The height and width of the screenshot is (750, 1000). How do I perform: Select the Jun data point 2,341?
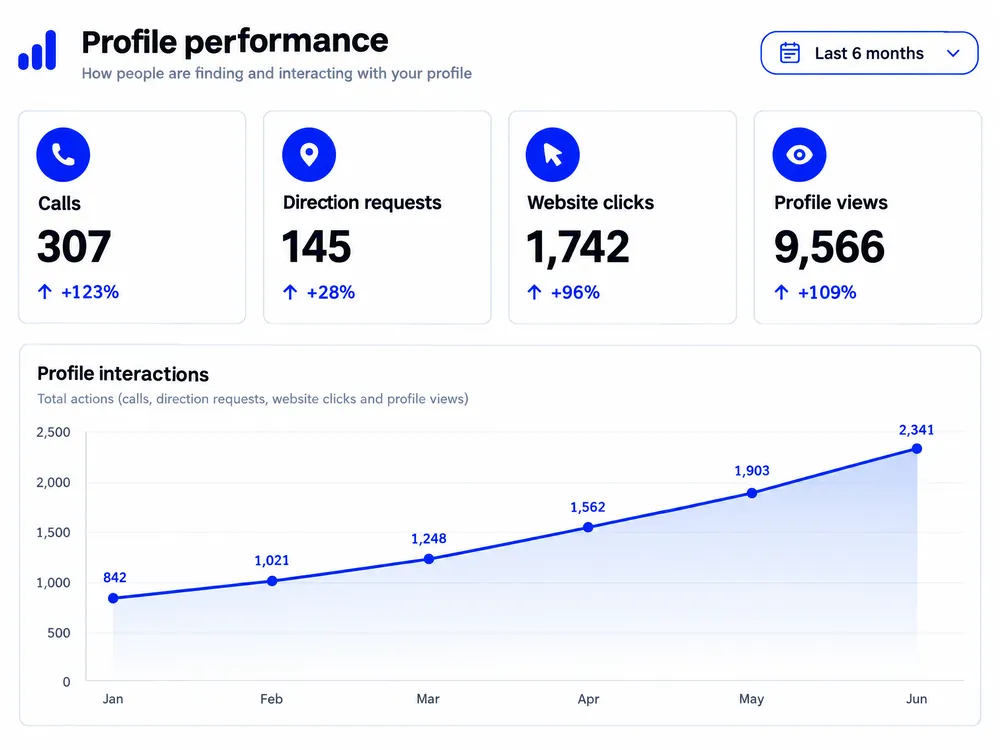pyautogui.click(x=916, y=449)
